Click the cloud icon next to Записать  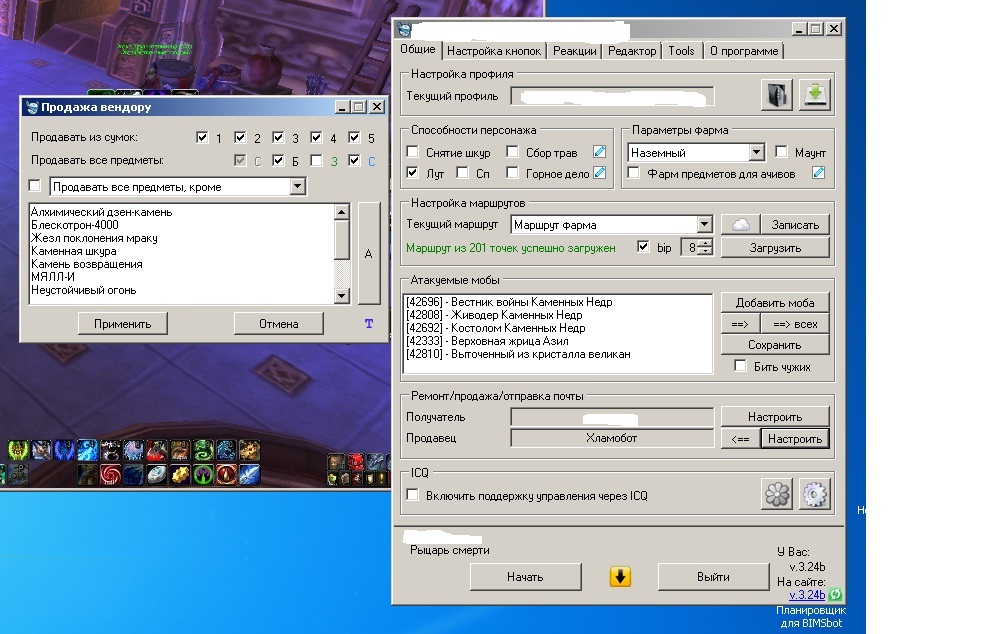tap(740, 225)
